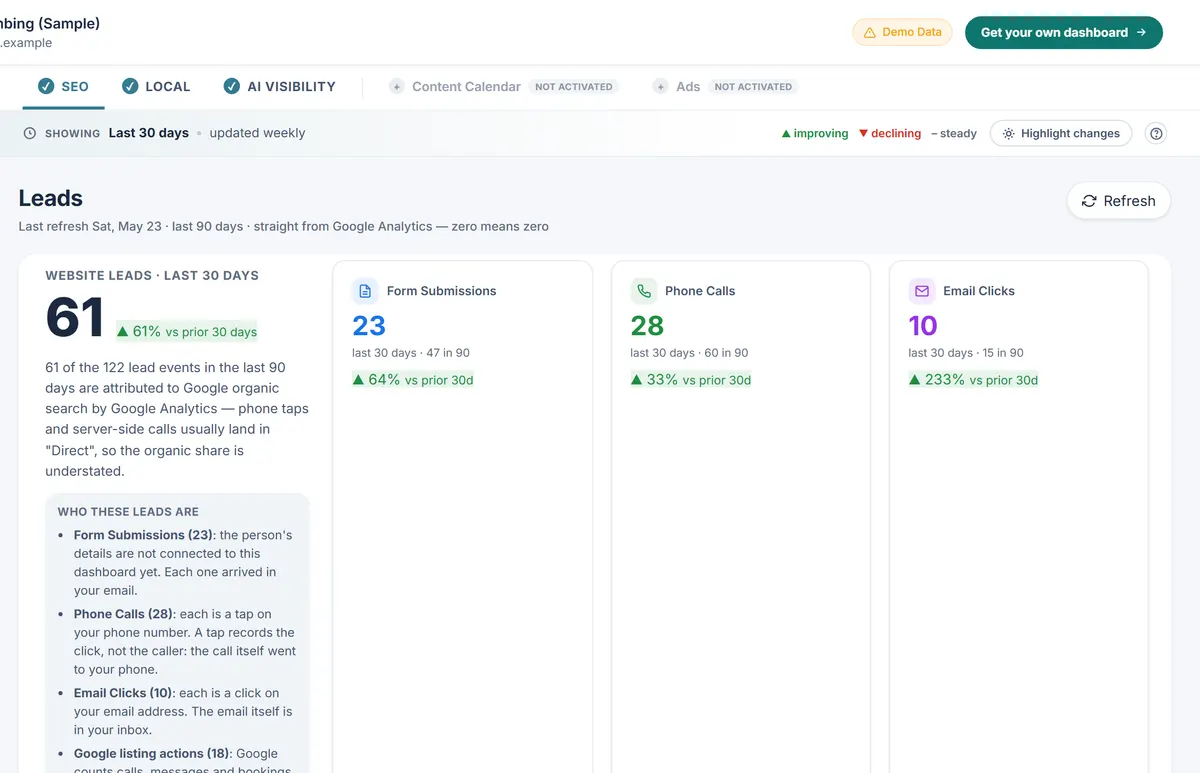The image size is (1200, 773).
Task: Click the NOT ACTIVATED badge beside Content Calendar
Action: pos(574,87)
